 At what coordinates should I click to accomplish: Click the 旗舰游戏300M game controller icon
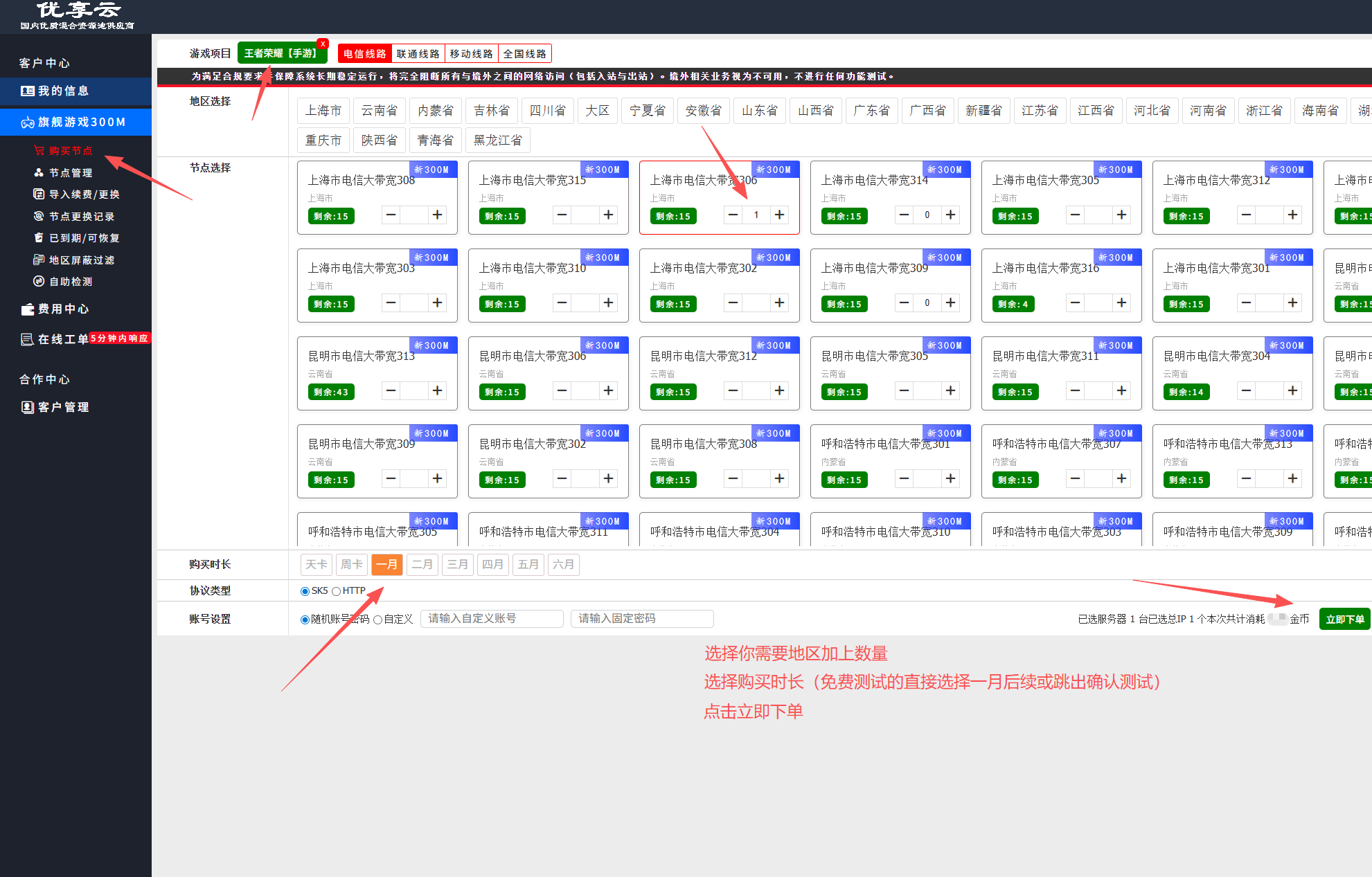(28, 123)
